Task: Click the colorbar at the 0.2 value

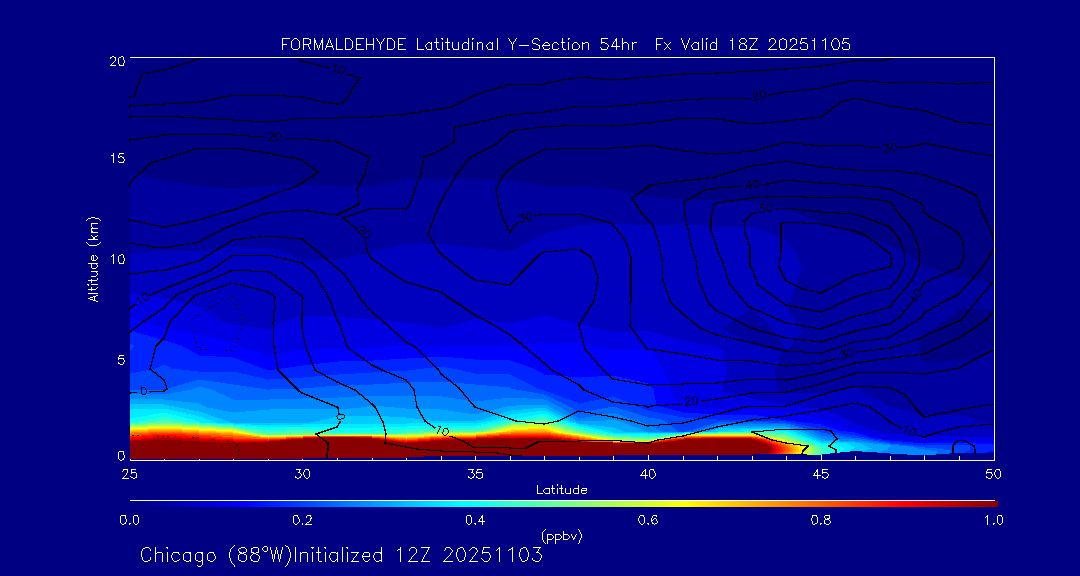Action: (303, 504)
